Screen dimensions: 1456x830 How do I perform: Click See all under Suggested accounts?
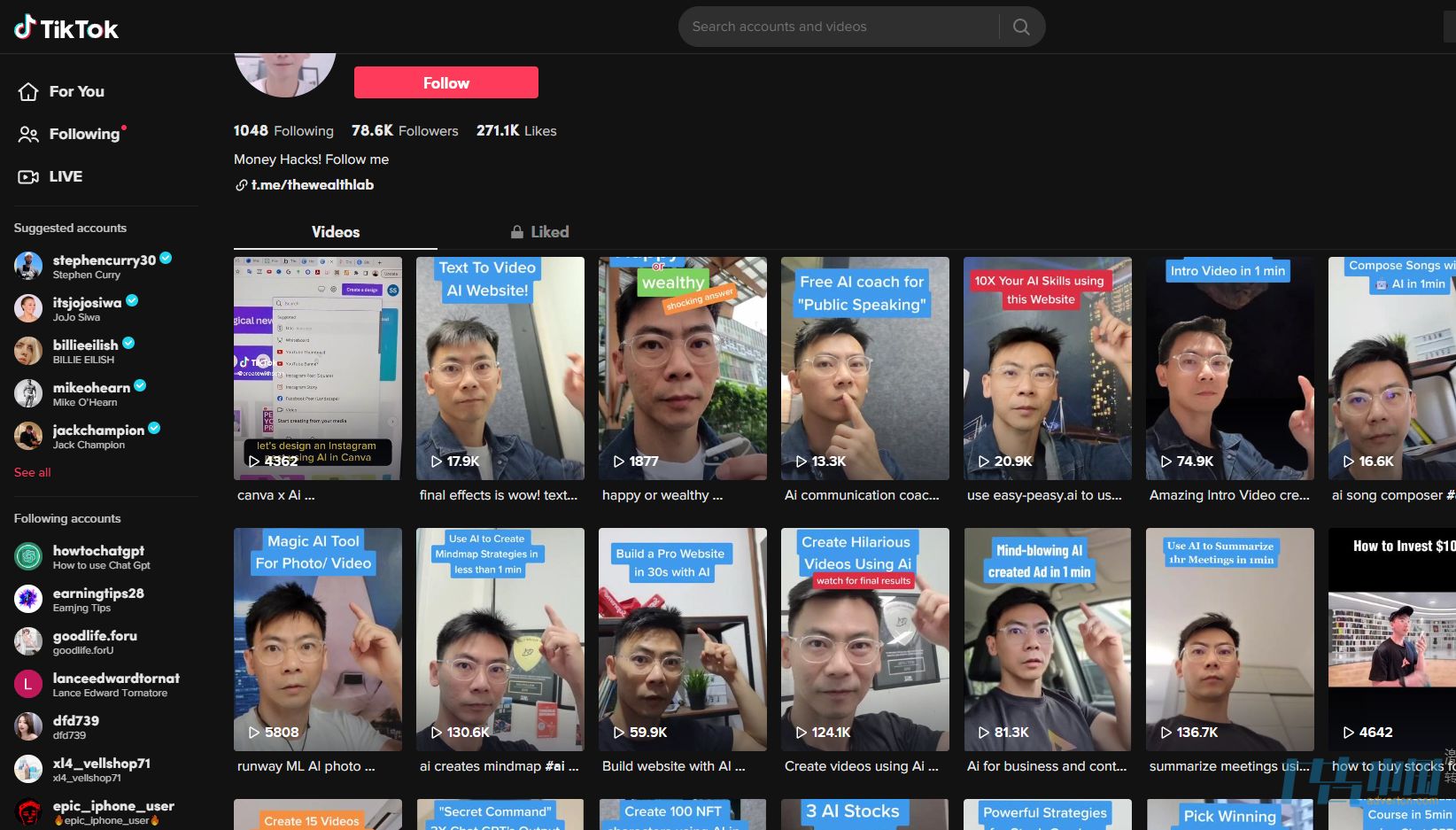click(32, 472)
